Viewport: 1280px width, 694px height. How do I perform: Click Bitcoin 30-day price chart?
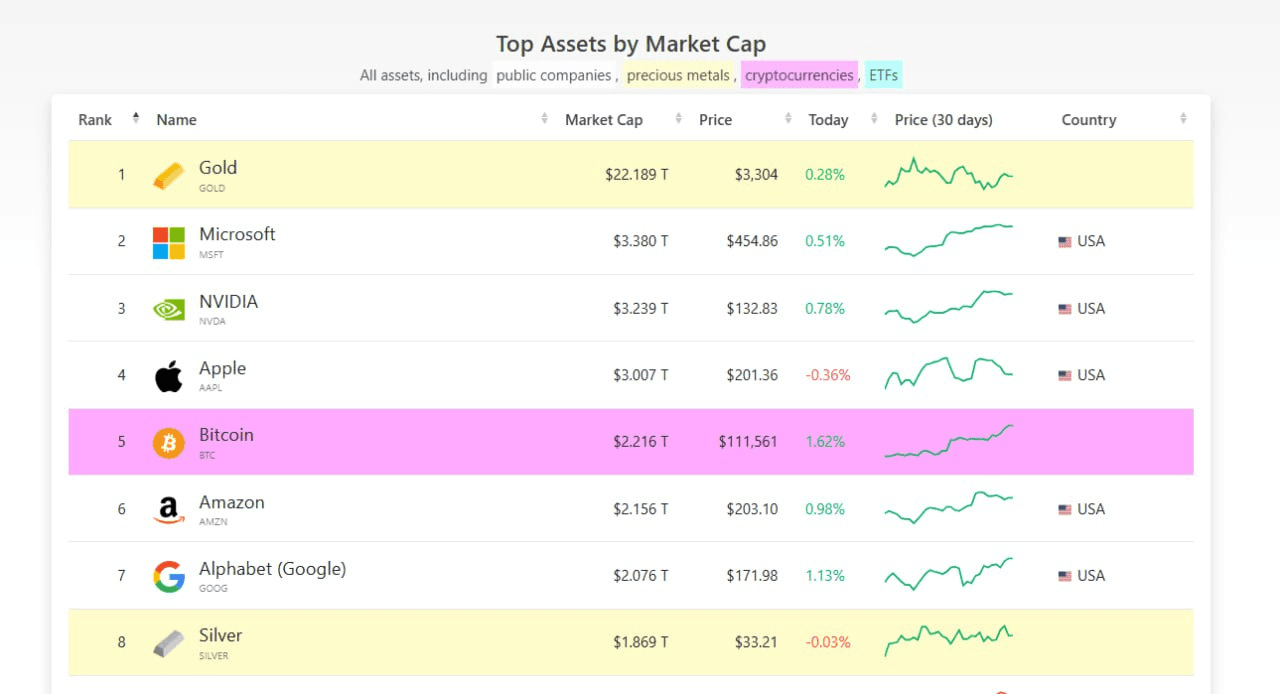[949, 441]
